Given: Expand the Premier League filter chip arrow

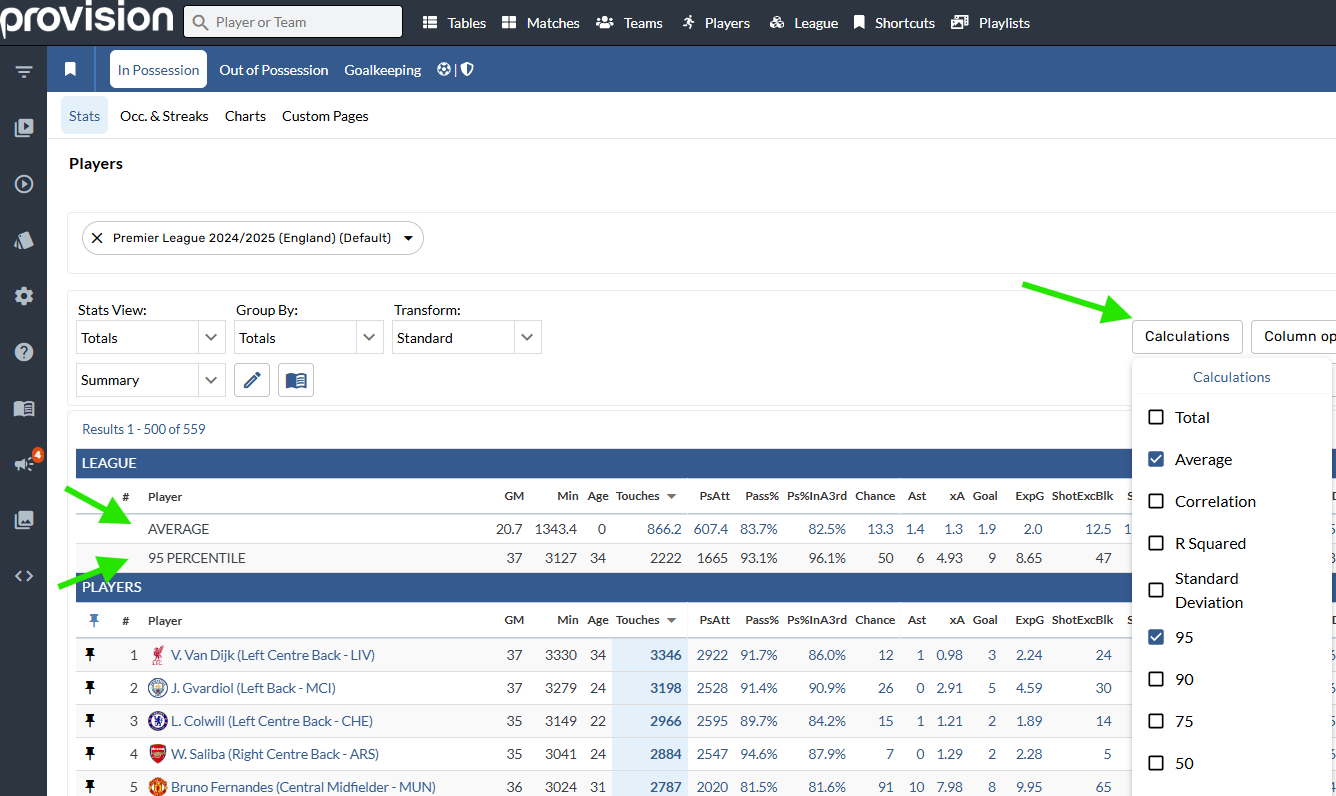Looking at the screenshot, I should click(x=408, y=238).
